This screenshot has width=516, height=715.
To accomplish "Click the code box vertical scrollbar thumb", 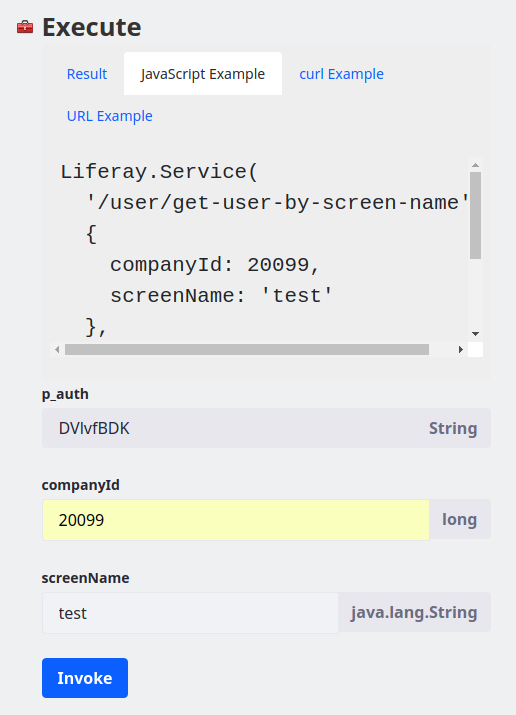I will (475, 215).
